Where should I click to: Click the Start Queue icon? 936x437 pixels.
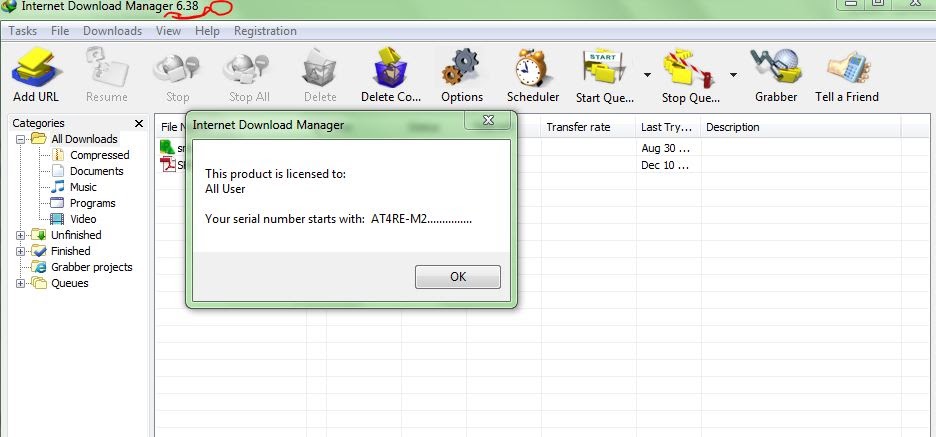point(603,69)
